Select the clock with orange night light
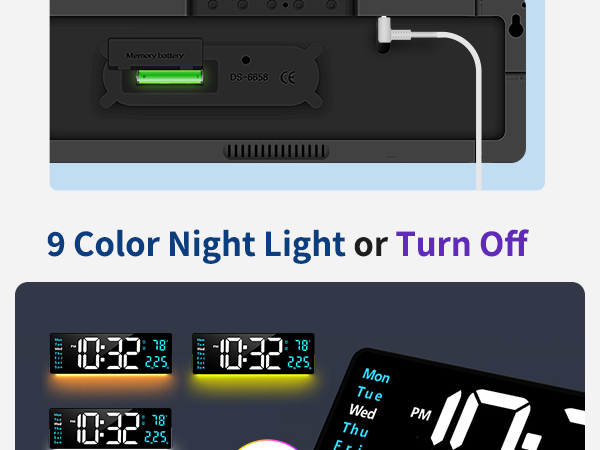The width and height of the screenshot is (600, 450). (111, 355)
